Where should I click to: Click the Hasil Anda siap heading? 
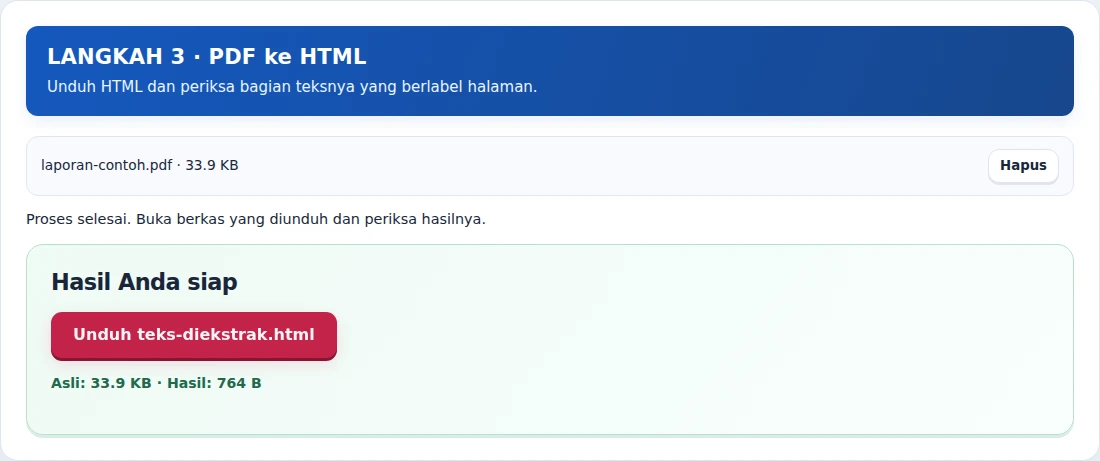[x=144, y=282]
